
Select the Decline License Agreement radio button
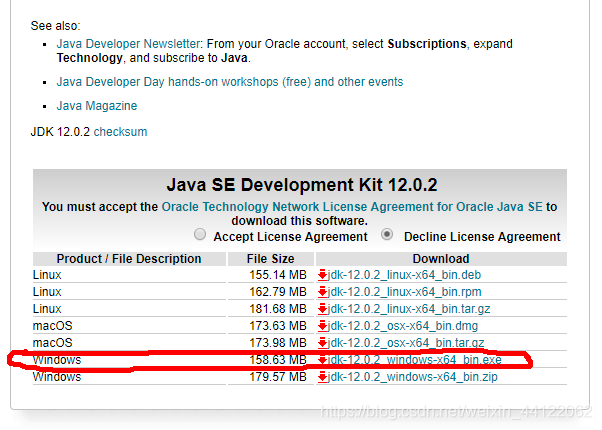coord(387,234)
